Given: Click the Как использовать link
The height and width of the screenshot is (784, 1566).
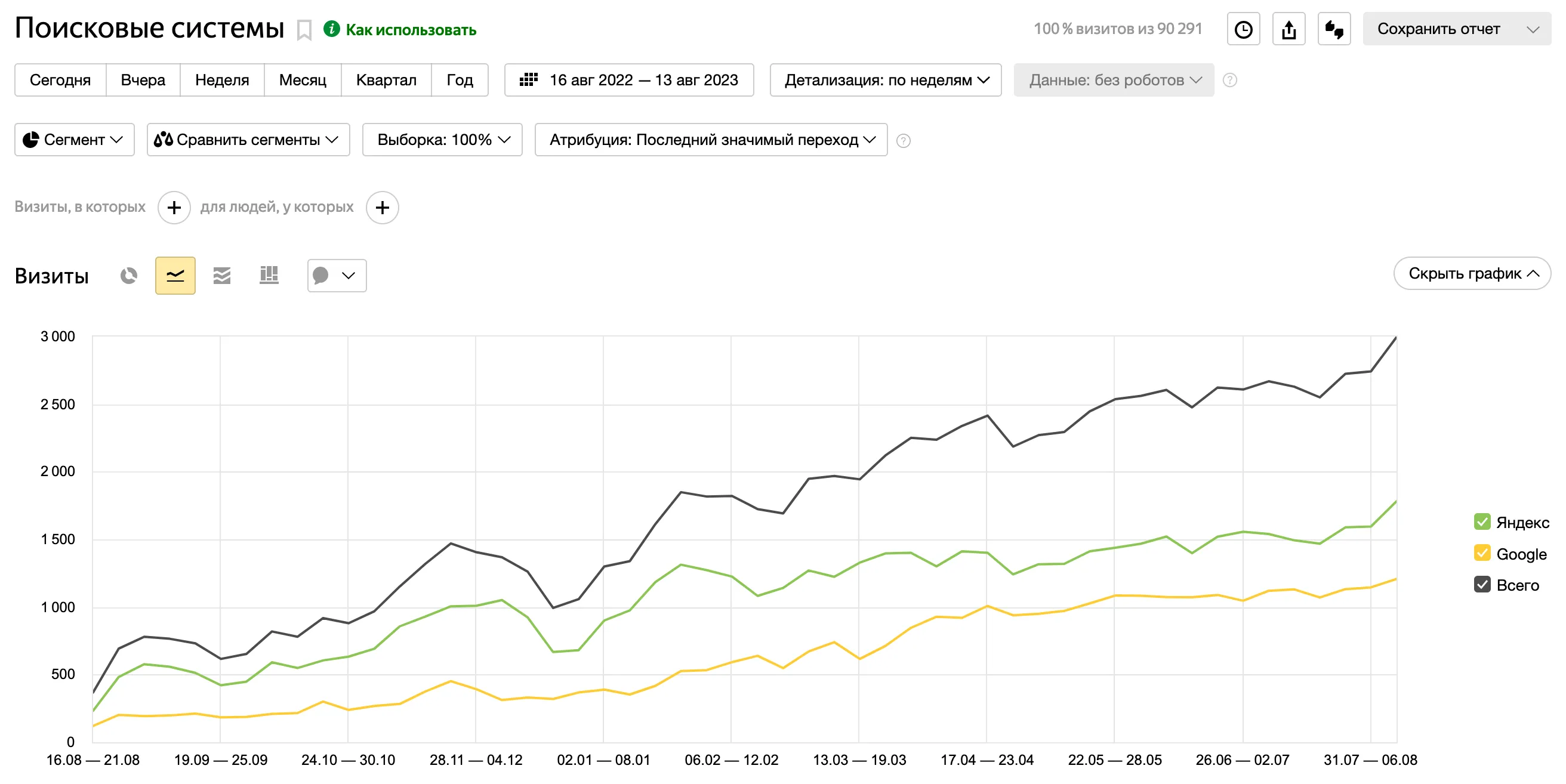Looking at the screenshot, I should coord(411,30).
